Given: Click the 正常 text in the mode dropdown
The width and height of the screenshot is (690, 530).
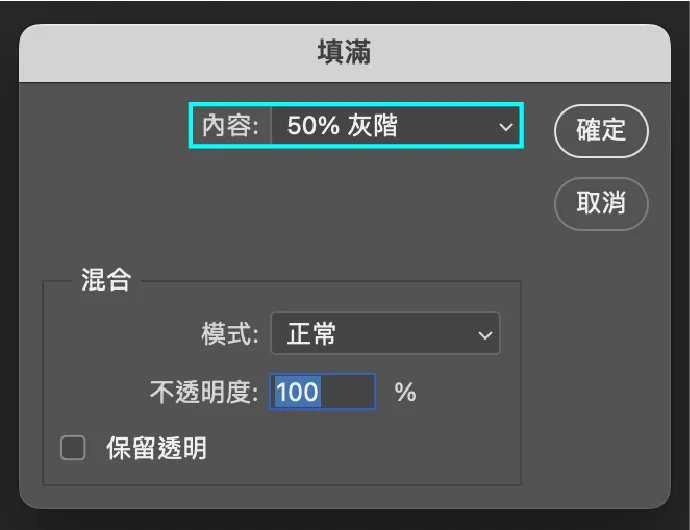Looking at the screenshot, I should pos(312,334).
